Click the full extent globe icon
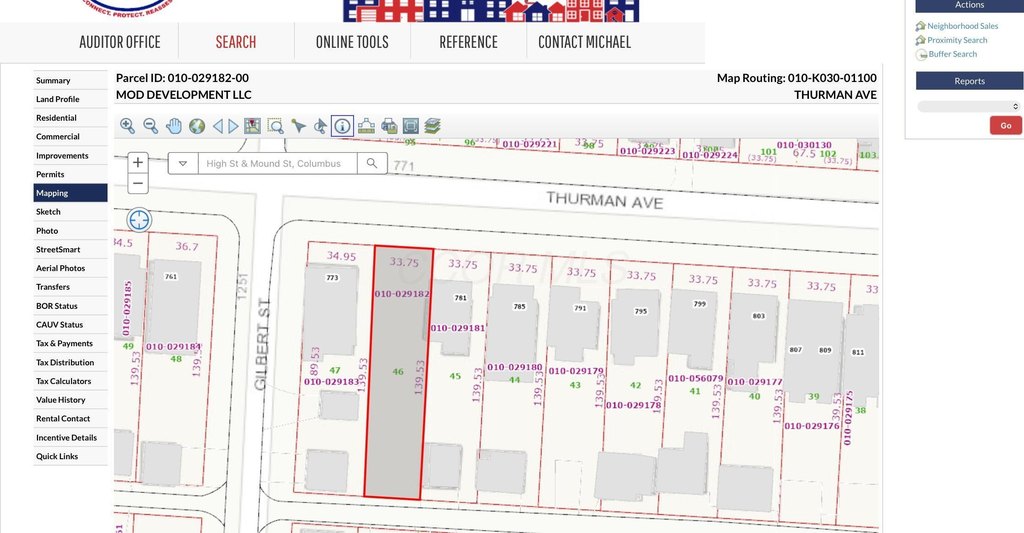Screen dimensions: 1024x533 (197, 126)
